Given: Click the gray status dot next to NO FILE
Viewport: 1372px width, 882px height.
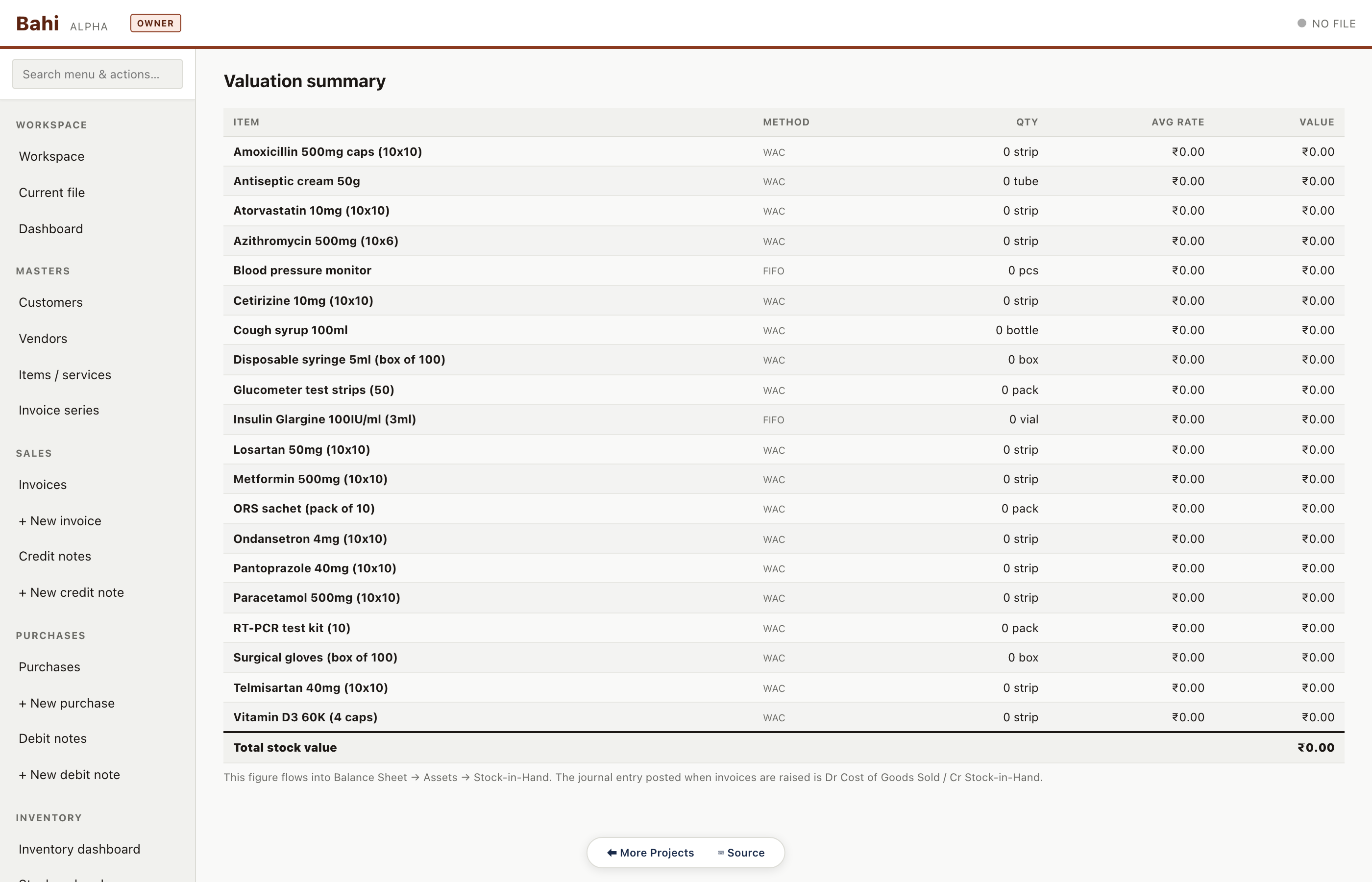Looking at the screenshot, I should point(1301,23).
